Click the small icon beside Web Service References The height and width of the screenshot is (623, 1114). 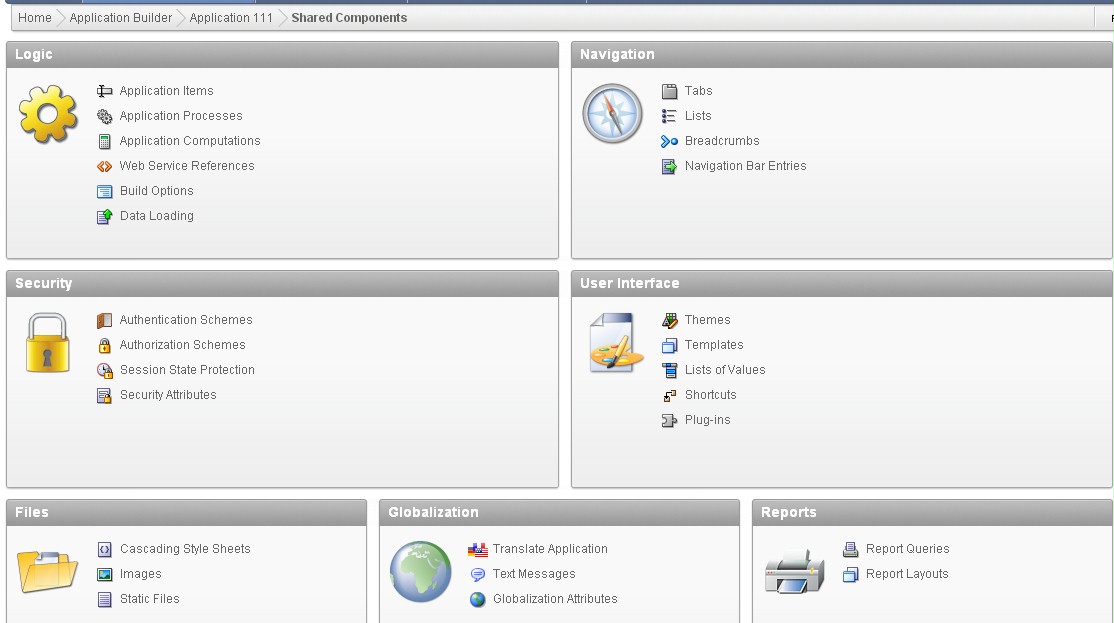tap(104, 166)
